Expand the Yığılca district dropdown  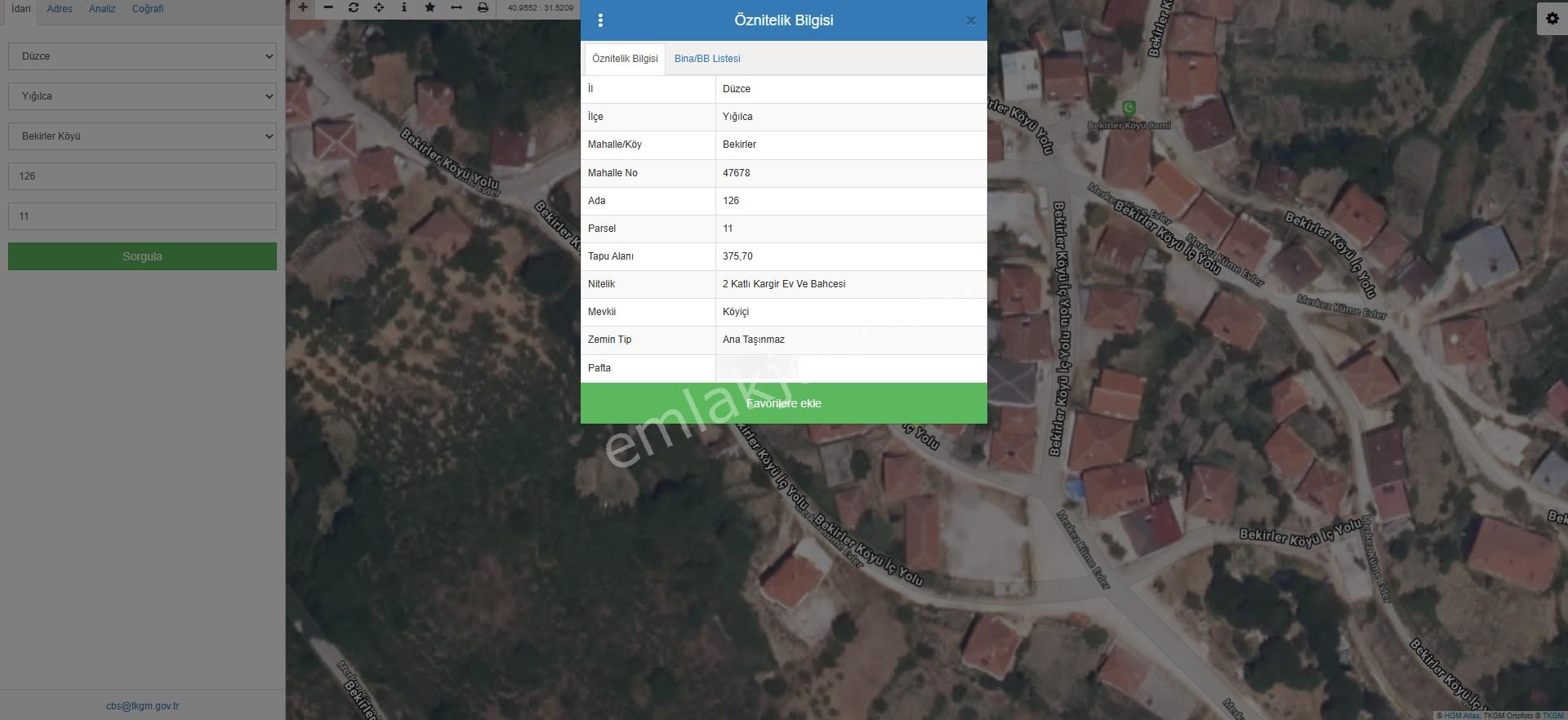click(142, 96)
